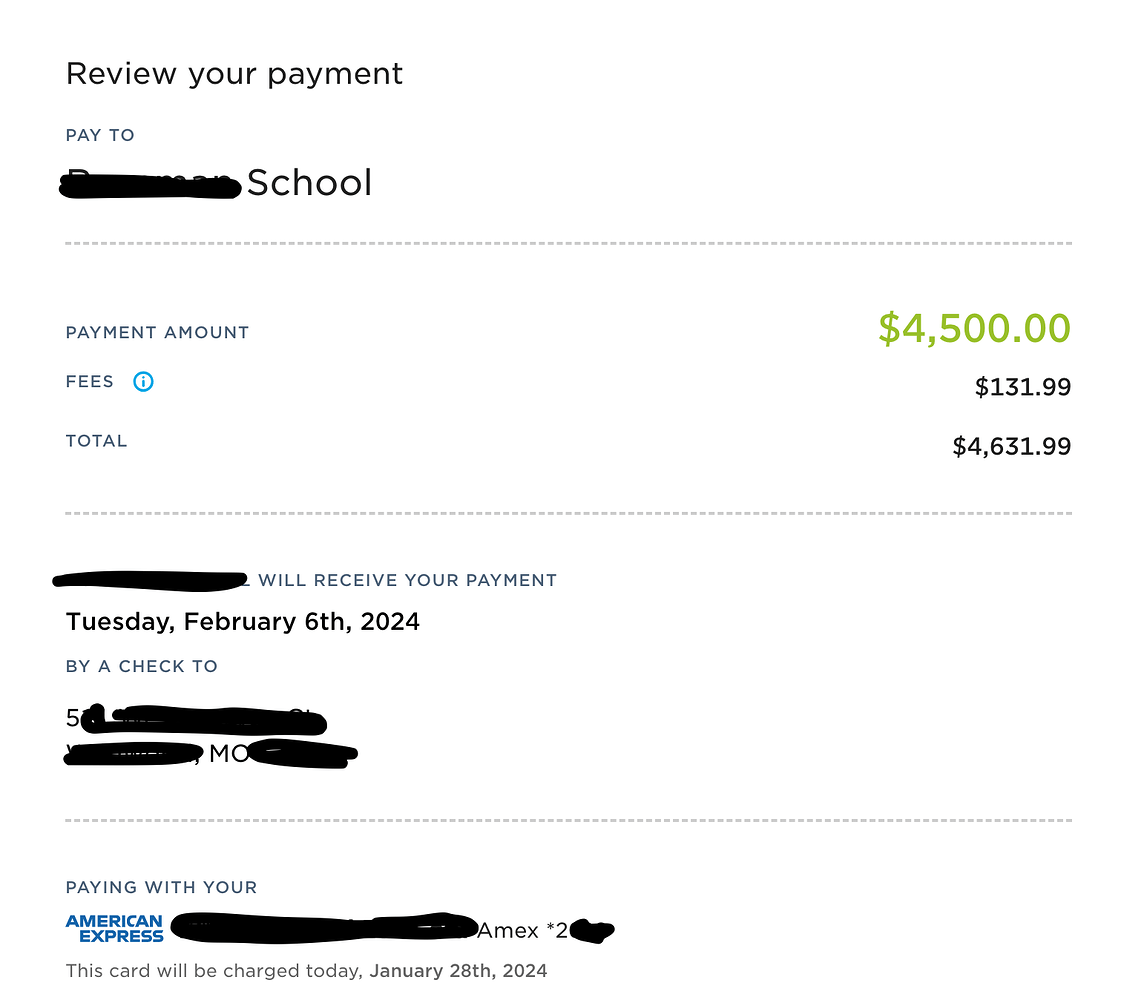The width and height of the screenshot is (1146, 1000).
Task: Click the BY A CHECK TO label
Action: click(141, 666)
